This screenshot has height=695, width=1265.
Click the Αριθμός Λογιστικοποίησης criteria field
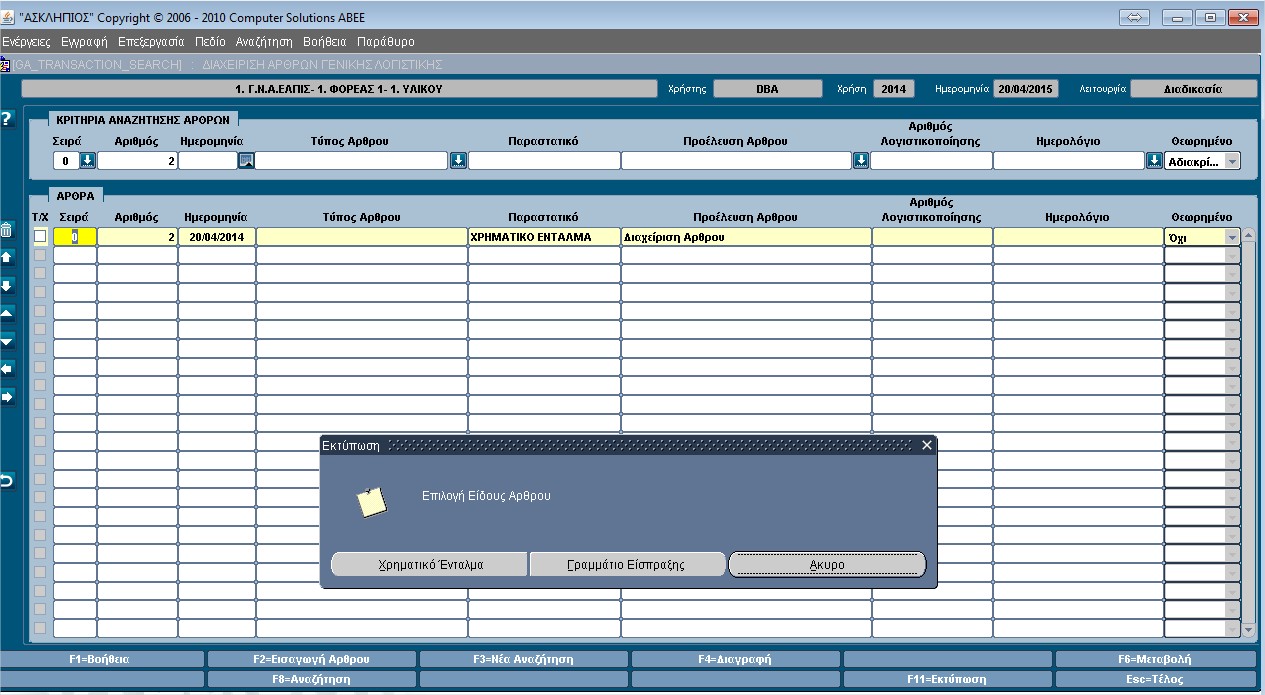931,160
